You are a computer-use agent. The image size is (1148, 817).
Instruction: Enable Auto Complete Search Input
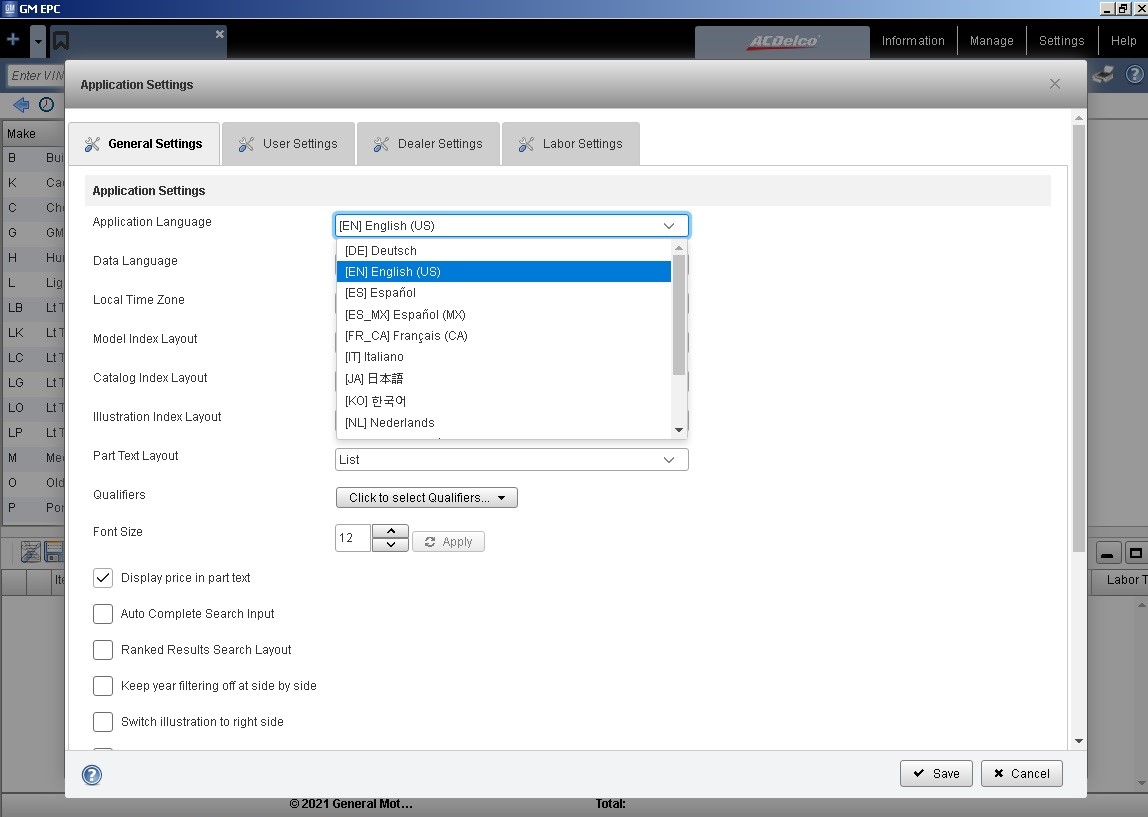click(103, 613)
